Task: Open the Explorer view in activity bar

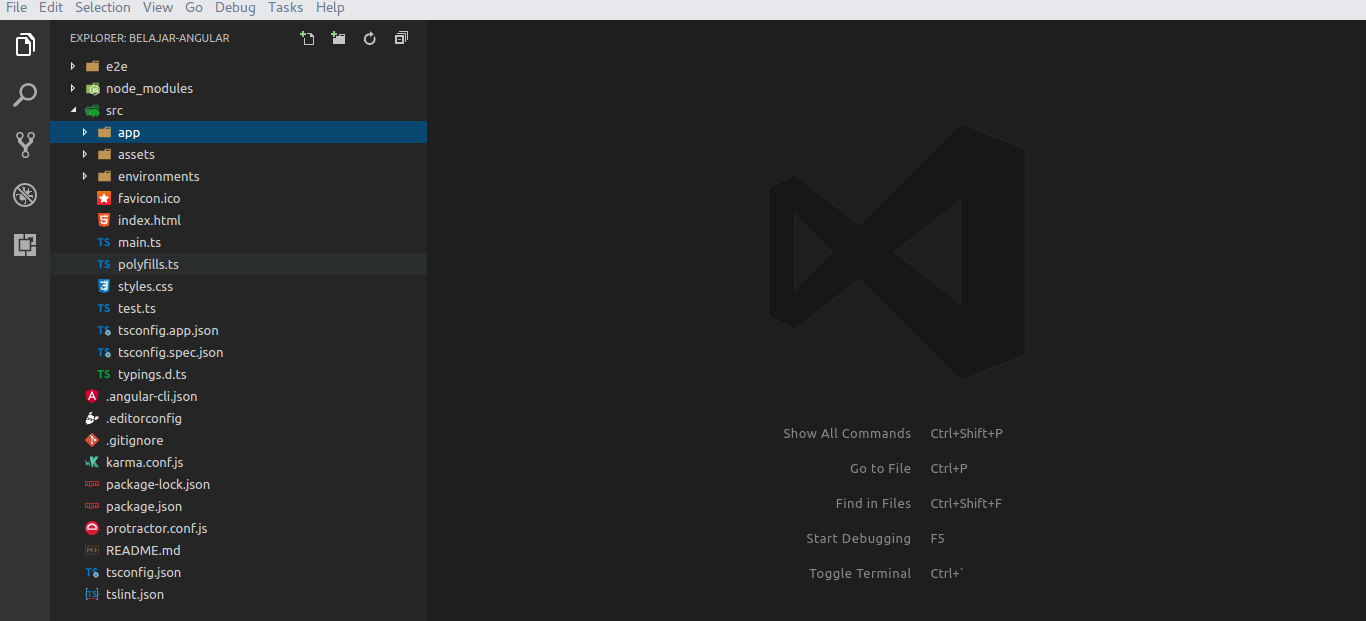Action: point(25,45)
